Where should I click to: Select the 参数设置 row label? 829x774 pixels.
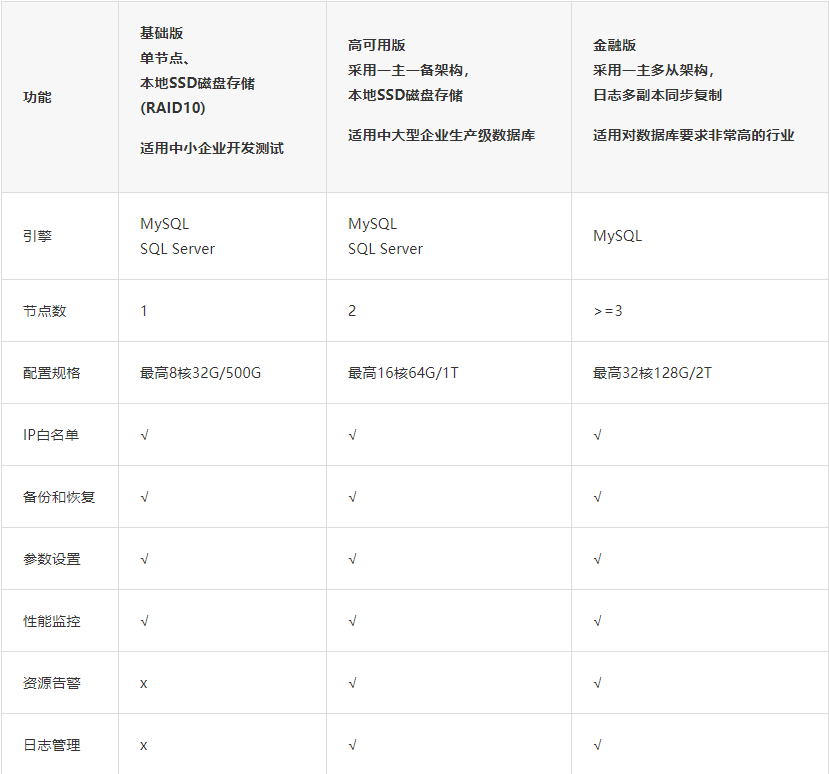tap(51, 559)
